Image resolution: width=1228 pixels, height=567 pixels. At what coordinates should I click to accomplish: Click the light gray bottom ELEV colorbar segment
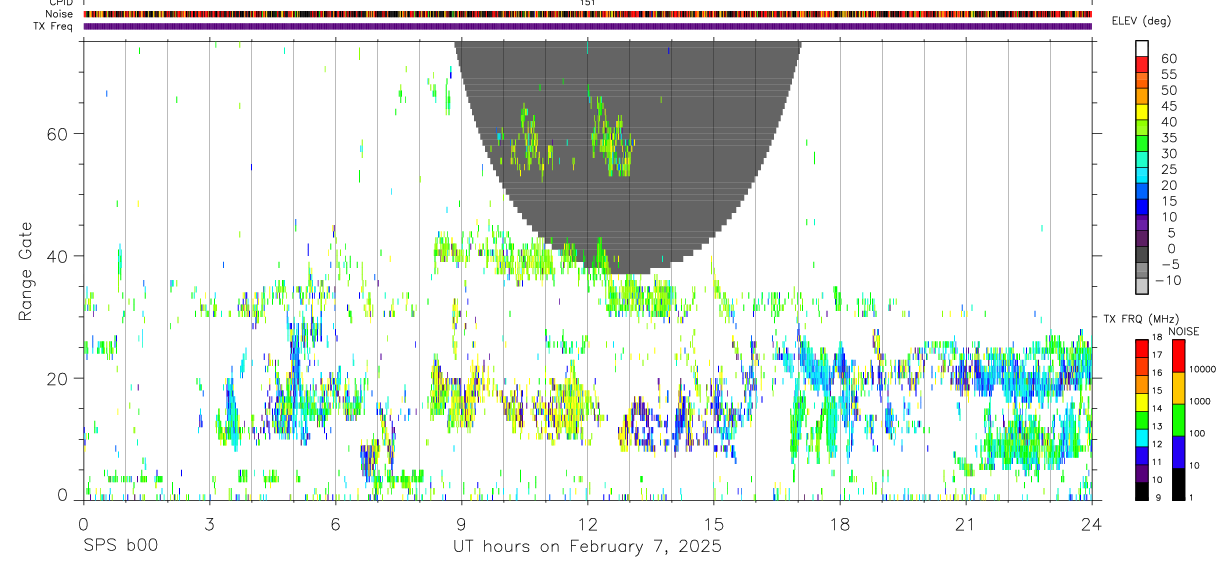[x=1142, y=287]
